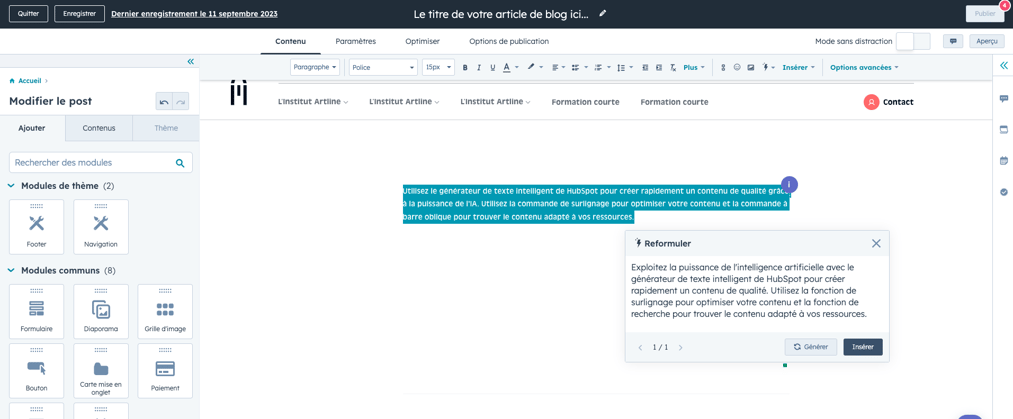Go to Accueil breadcrumb link

30,81
